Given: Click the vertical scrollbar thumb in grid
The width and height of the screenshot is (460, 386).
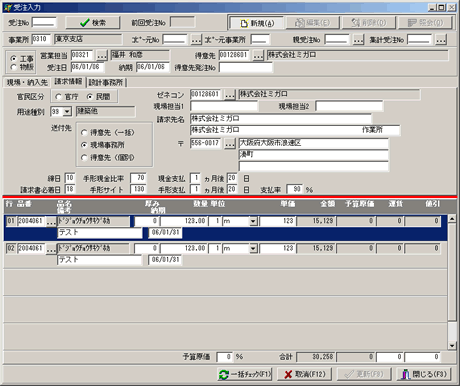Looking at the screenshot, I should (x=452, y=272).
